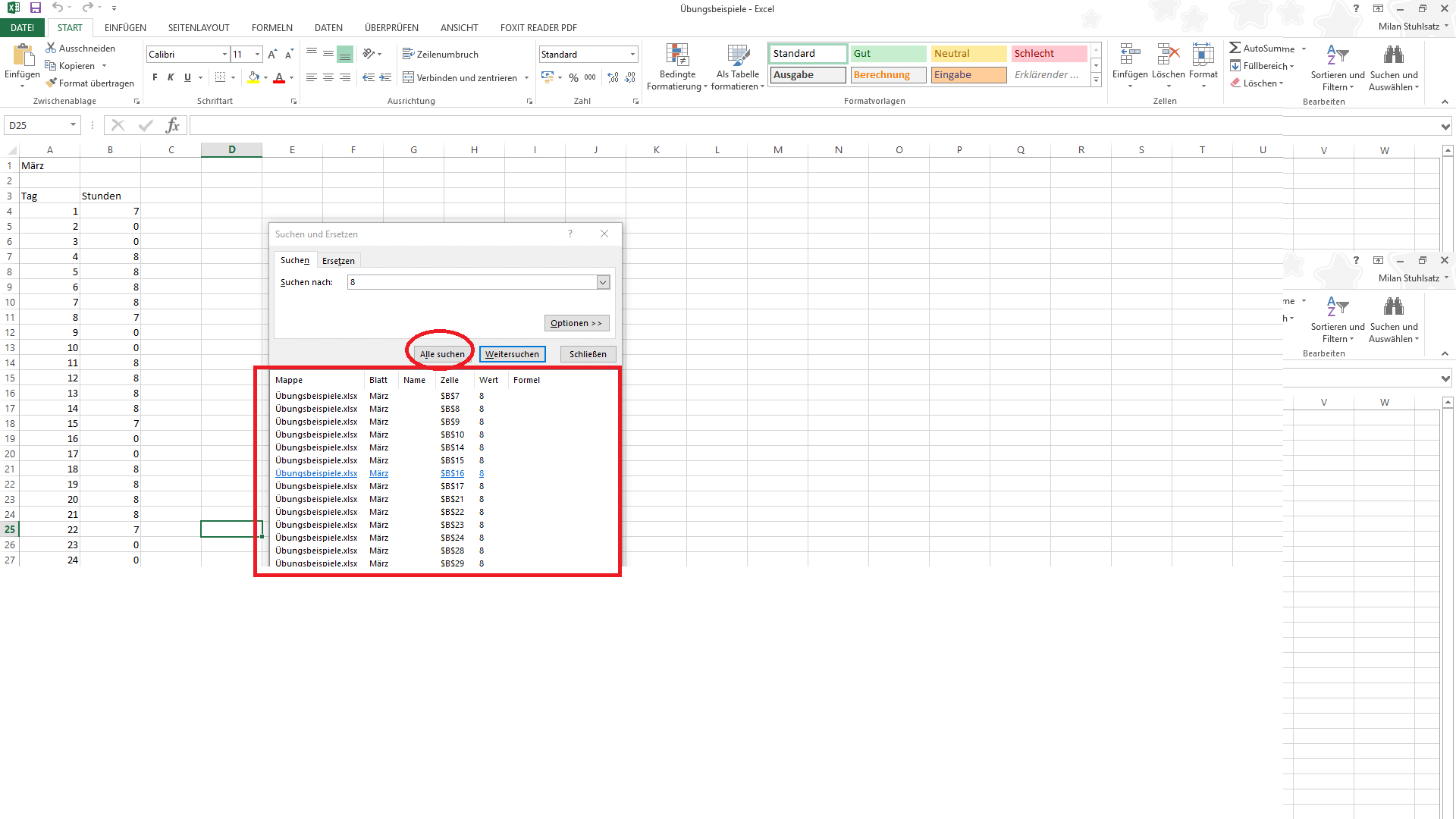Click the AutoSumme sigma icon

click(x=1235, y=48)
